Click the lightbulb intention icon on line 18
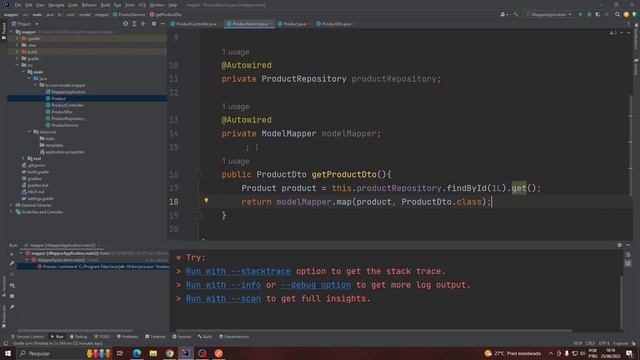 [206, 200]
